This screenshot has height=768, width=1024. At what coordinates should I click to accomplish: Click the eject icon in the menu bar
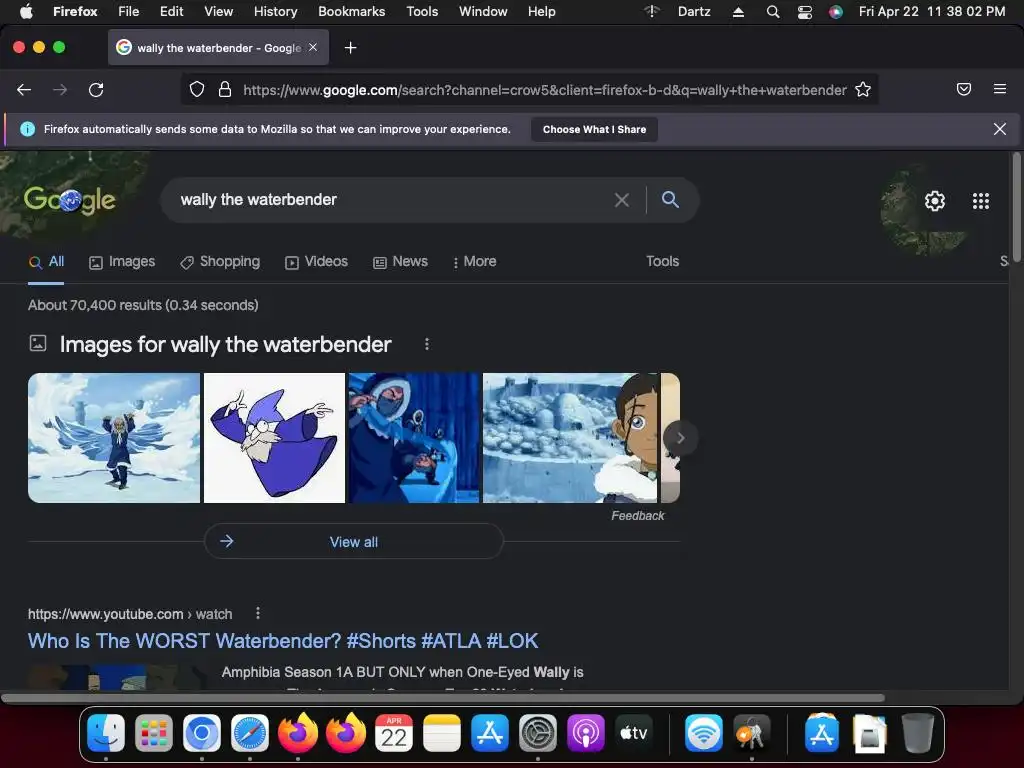click(739, 12)
